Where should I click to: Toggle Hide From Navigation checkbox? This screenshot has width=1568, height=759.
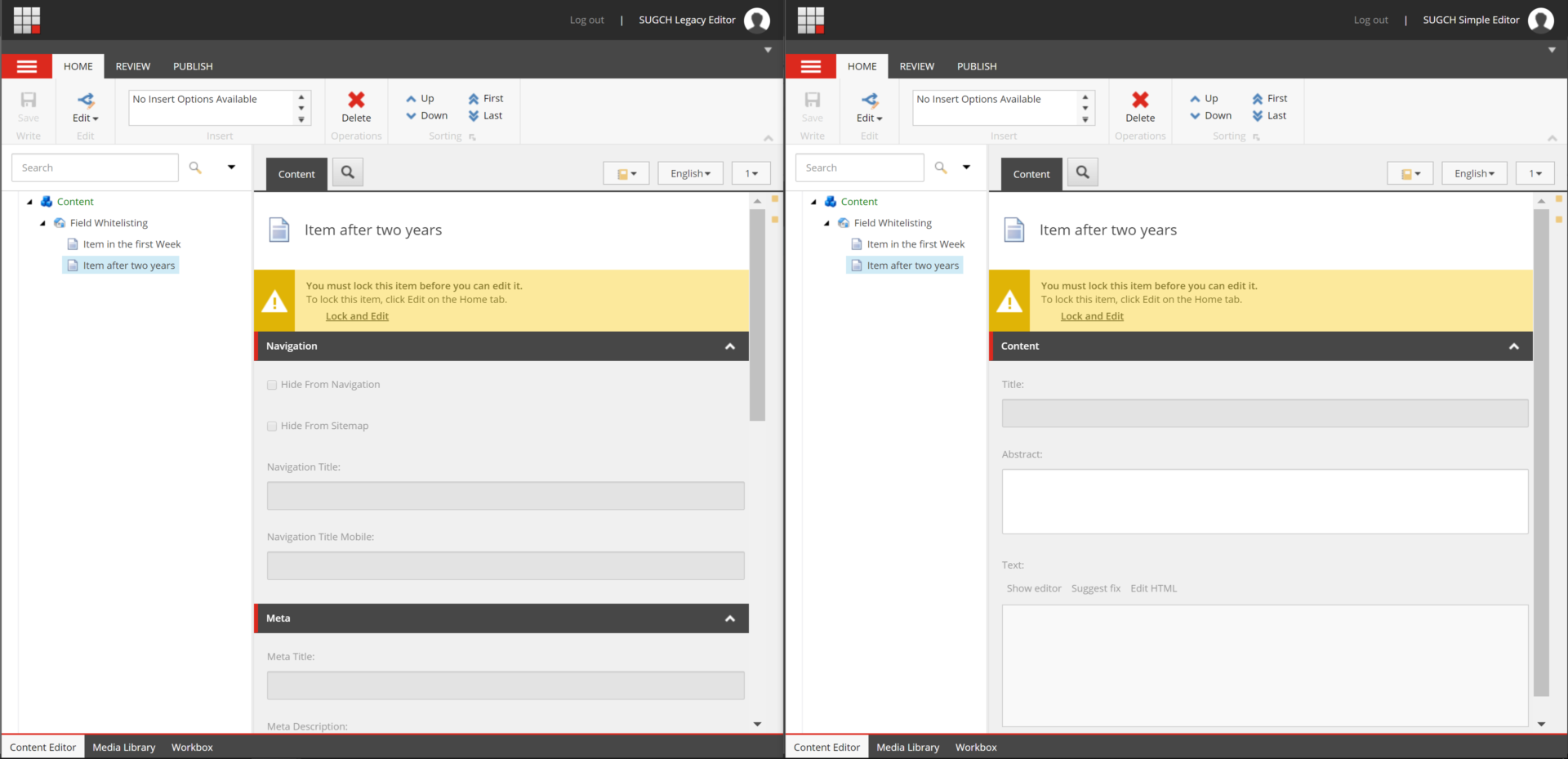point(272,385)
